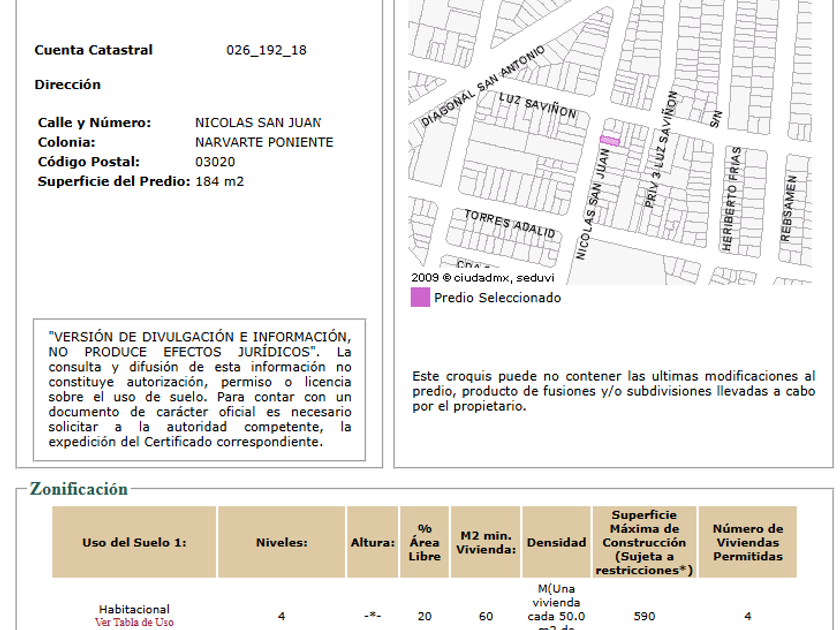Click the 'Habitacional' land use cell

point(134,609)
